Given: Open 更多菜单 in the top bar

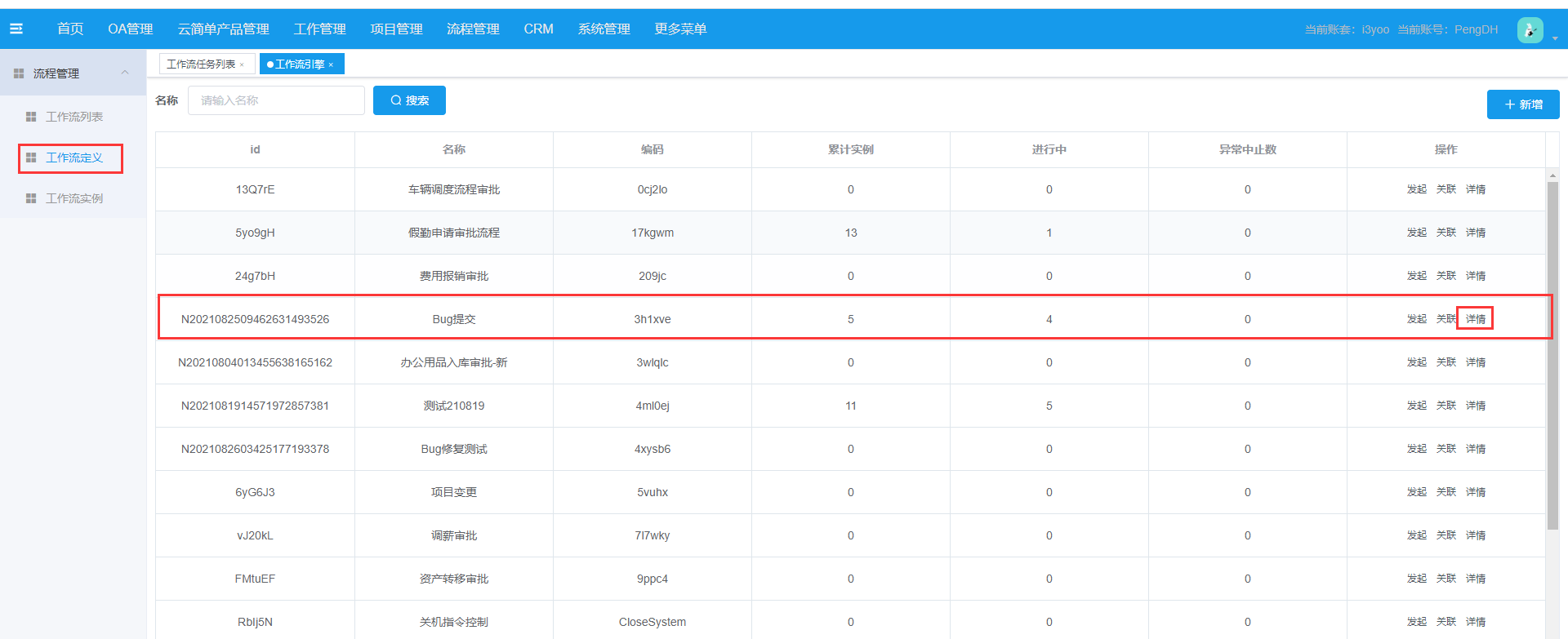Looking at the screenshot, I should [x=680, y=29].
